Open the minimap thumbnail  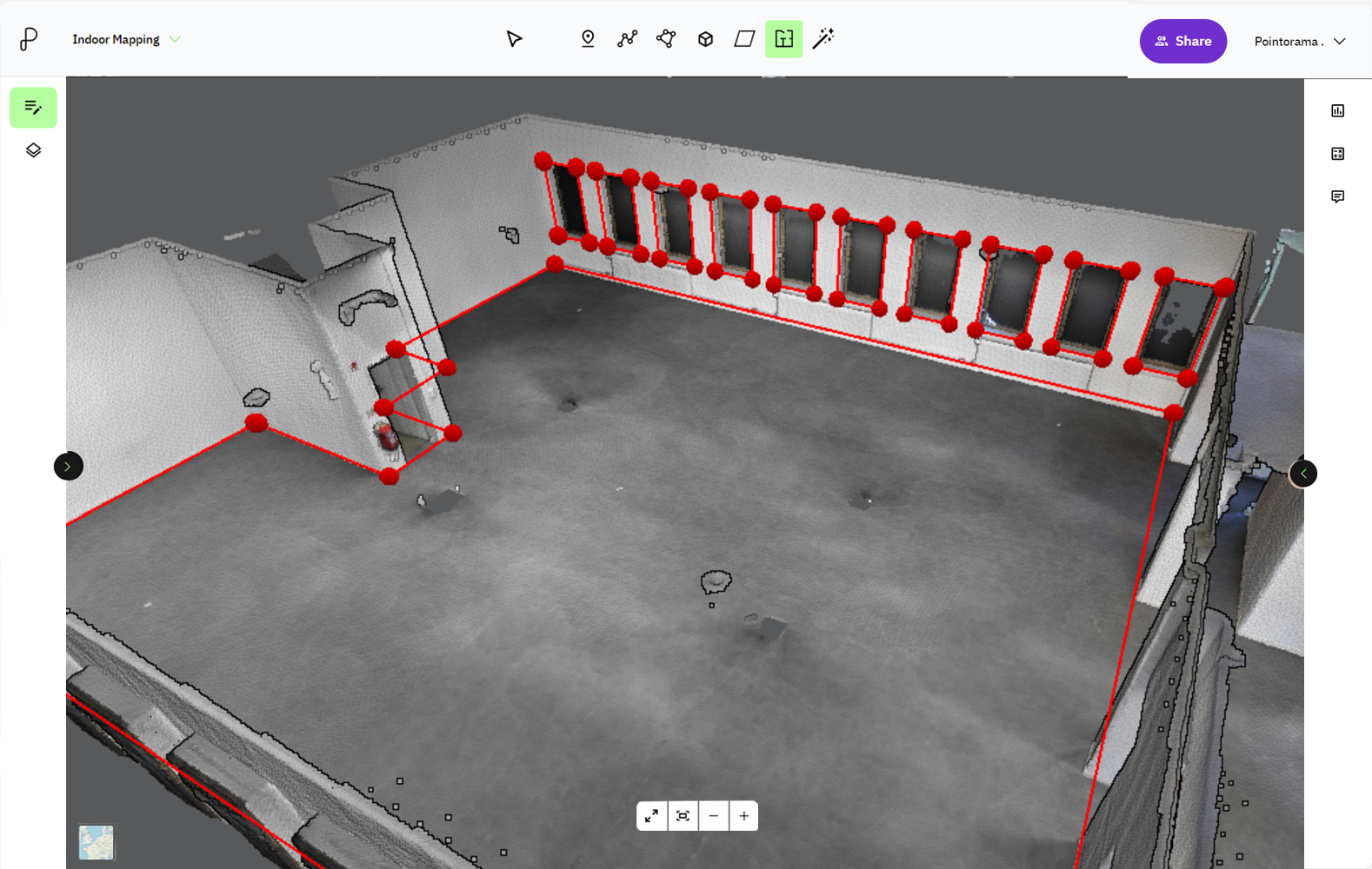pyautogui.click(x=96, y=842)
